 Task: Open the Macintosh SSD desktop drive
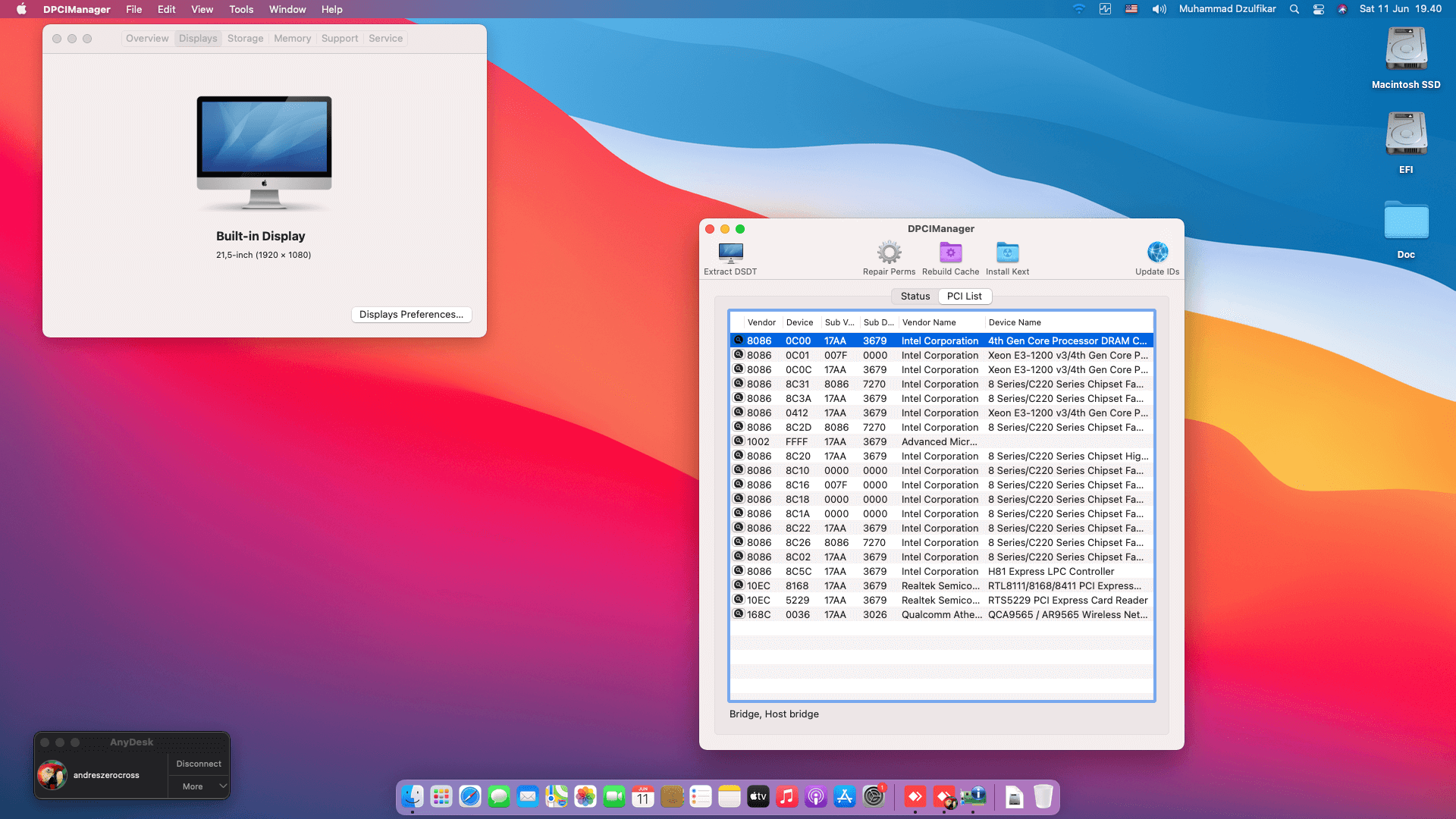tap(1406, 50)
